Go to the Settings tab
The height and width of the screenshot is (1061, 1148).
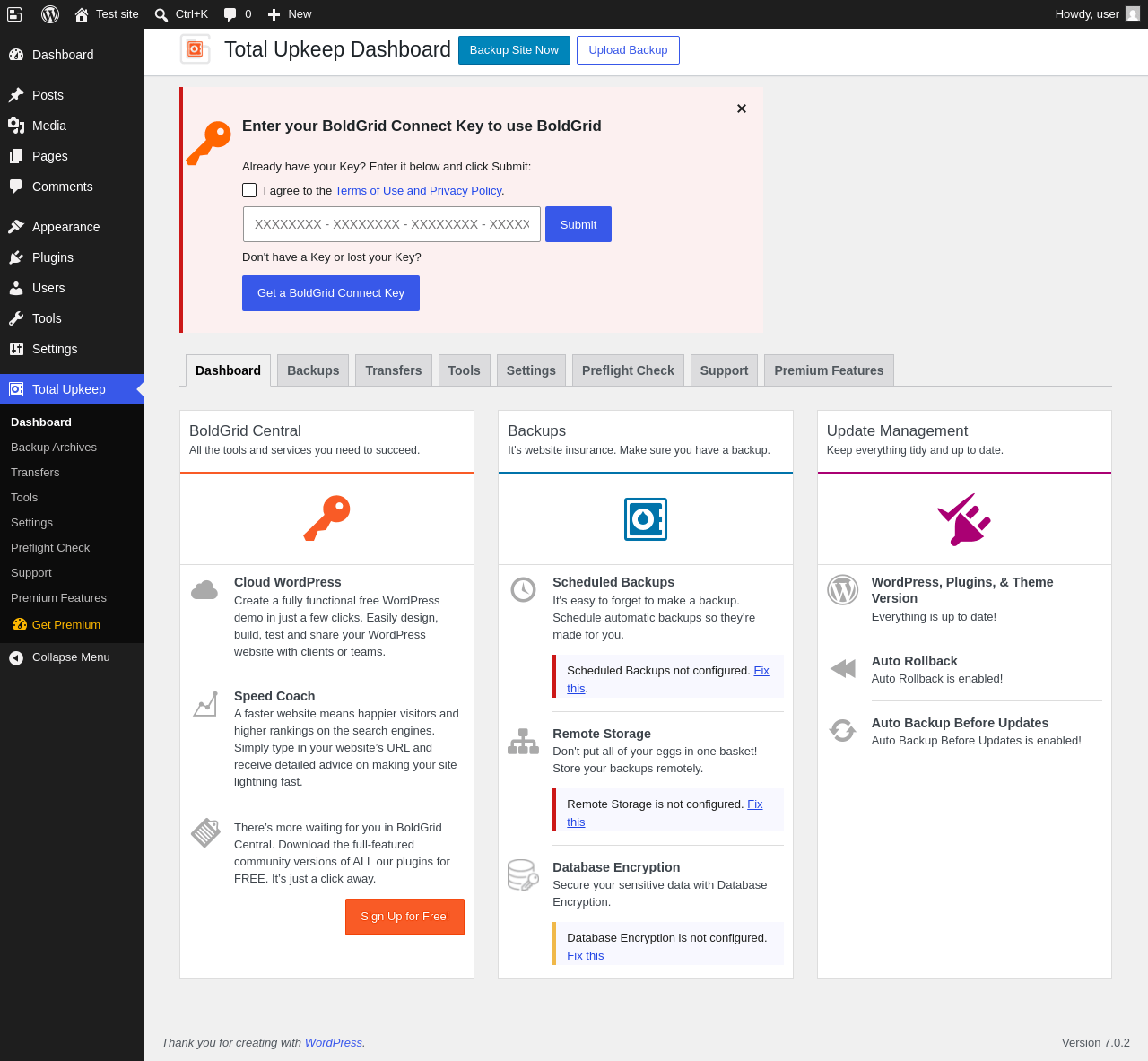(x=531, y=370)
